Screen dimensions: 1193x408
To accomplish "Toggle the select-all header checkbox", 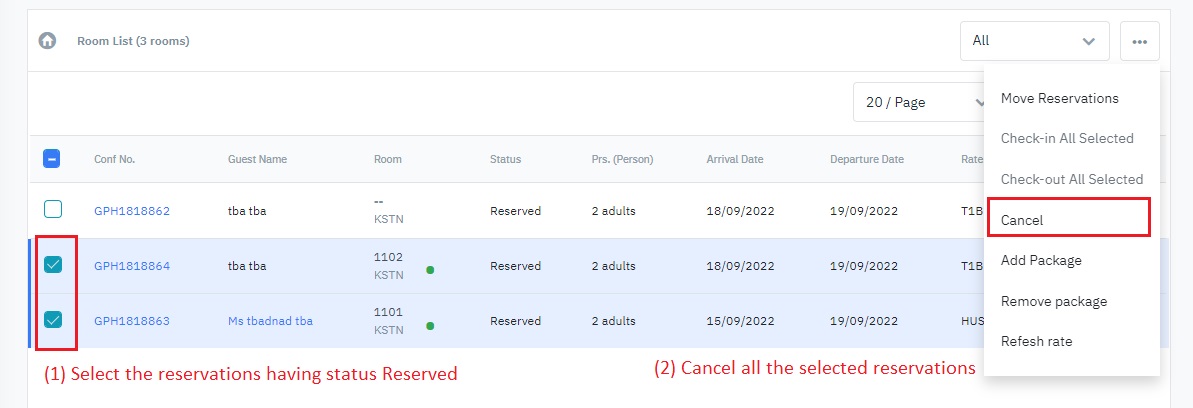I will click(53, 158).
